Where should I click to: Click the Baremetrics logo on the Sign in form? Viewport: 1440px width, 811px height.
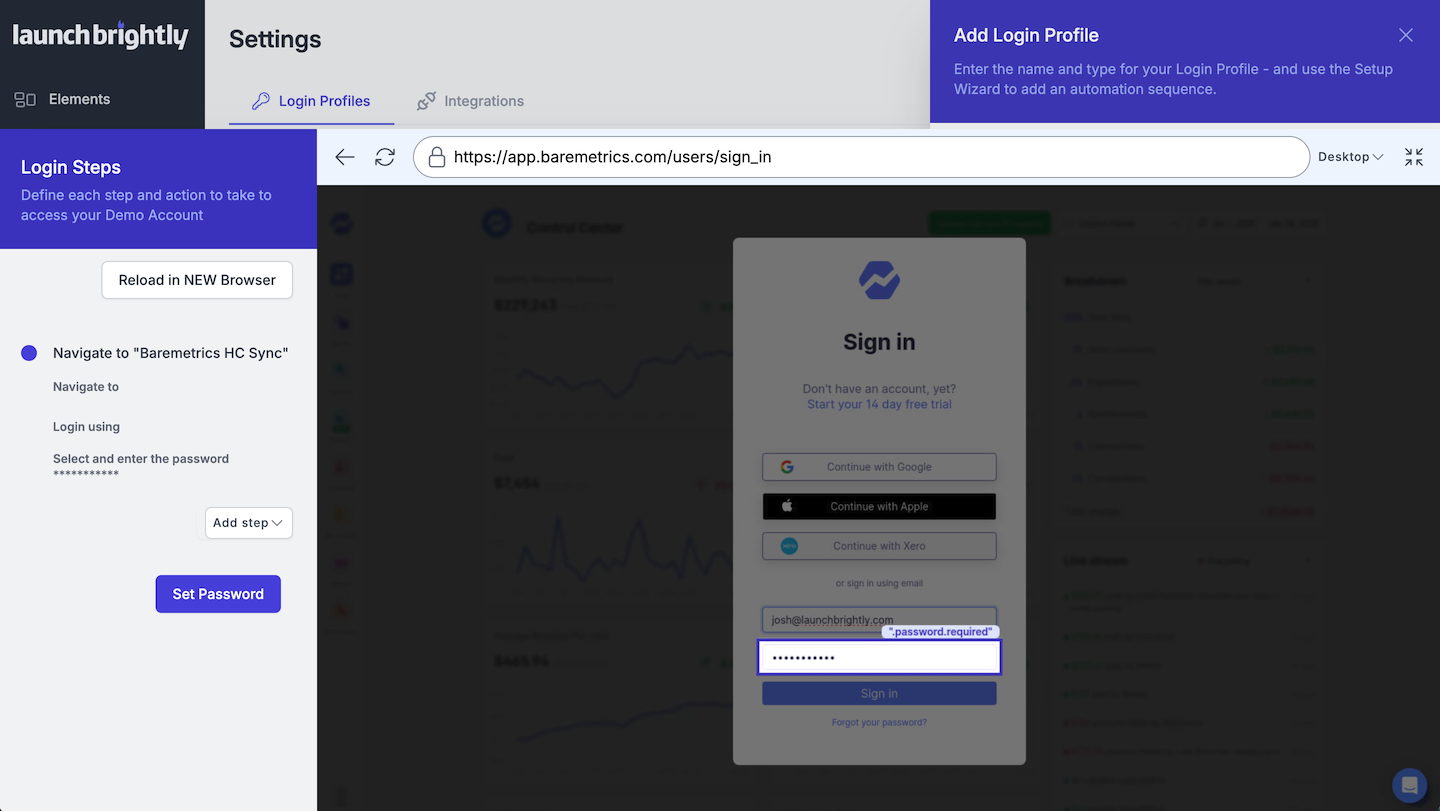879,280
